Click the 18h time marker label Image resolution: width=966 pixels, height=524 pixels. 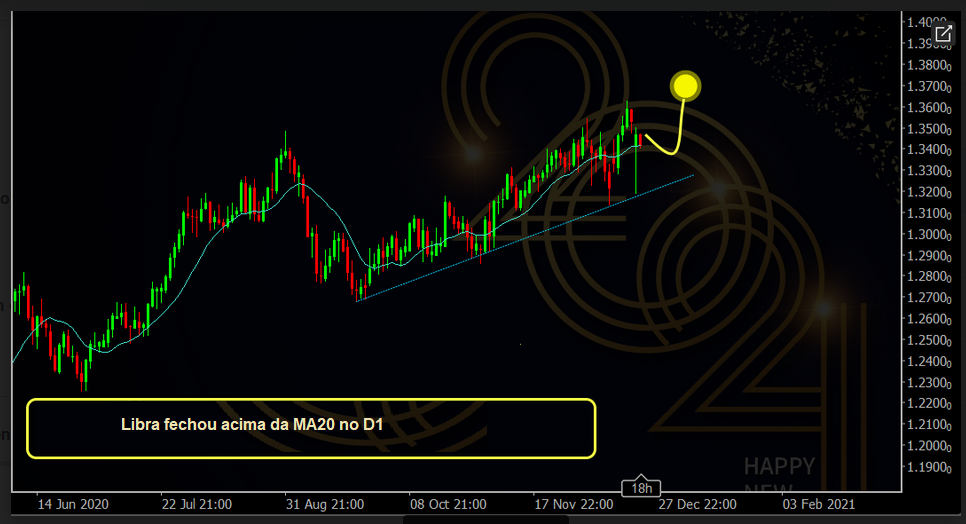click(641, 488)
